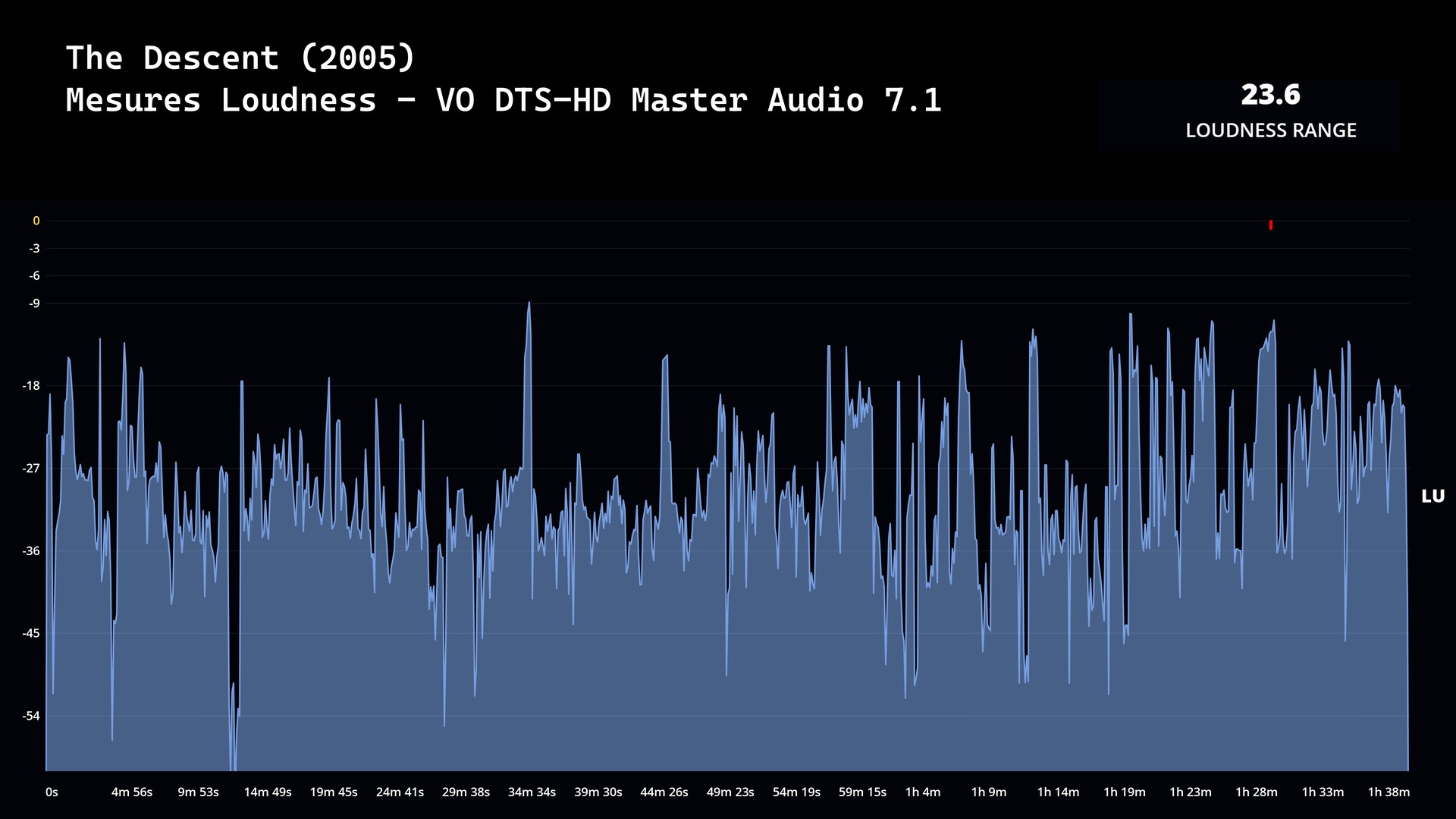Click the 1h 4m time axis label
This screenshot has height=819, width=1456.
922,792
